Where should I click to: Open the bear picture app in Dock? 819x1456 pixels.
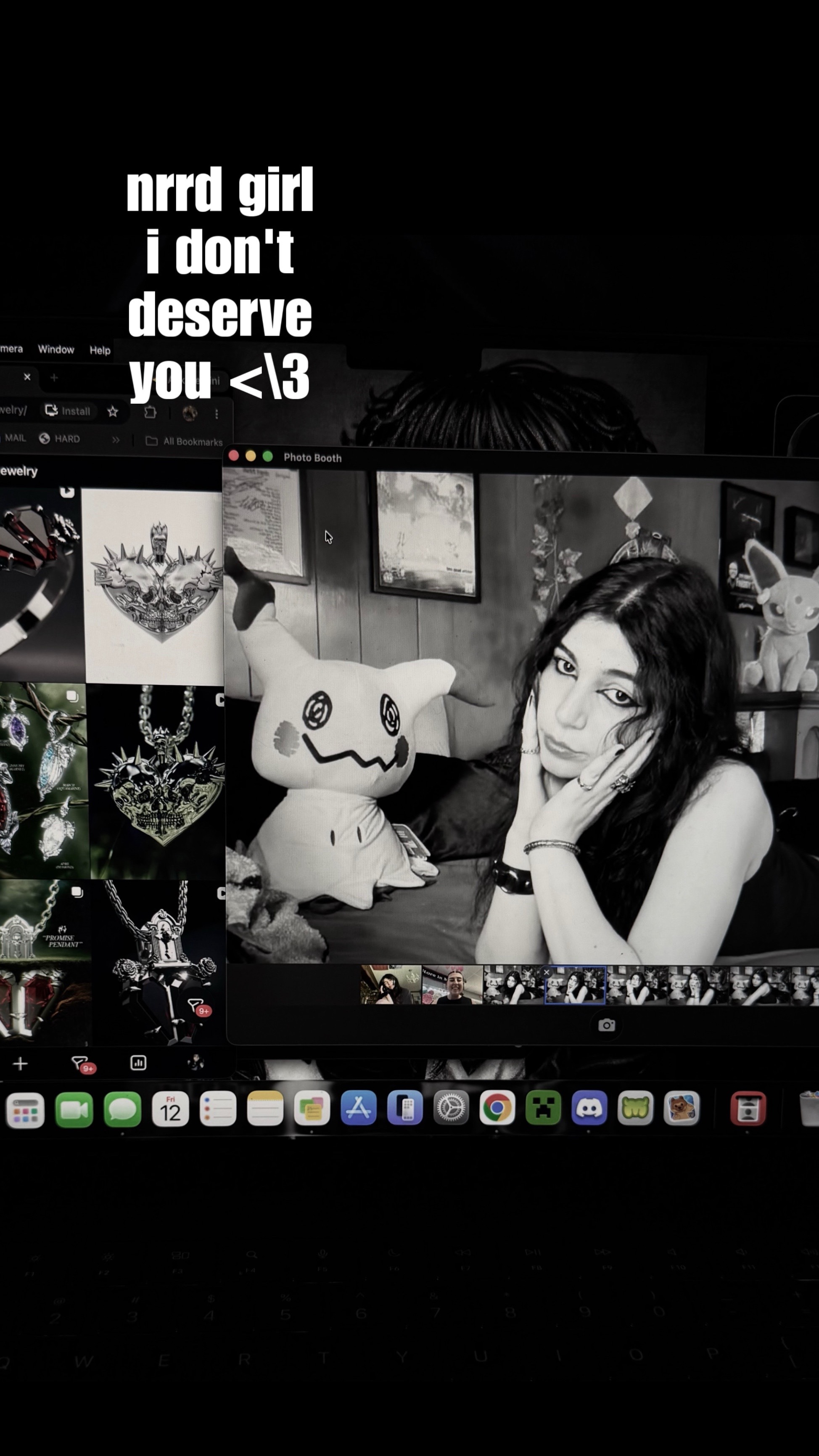click(x=681, y=1108)
